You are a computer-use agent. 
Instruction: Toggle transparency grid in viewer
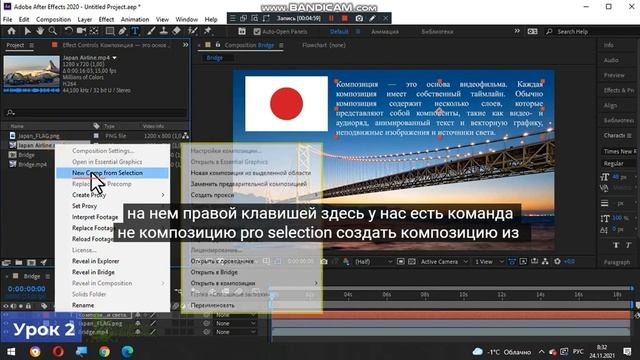[x=412, y=261]
